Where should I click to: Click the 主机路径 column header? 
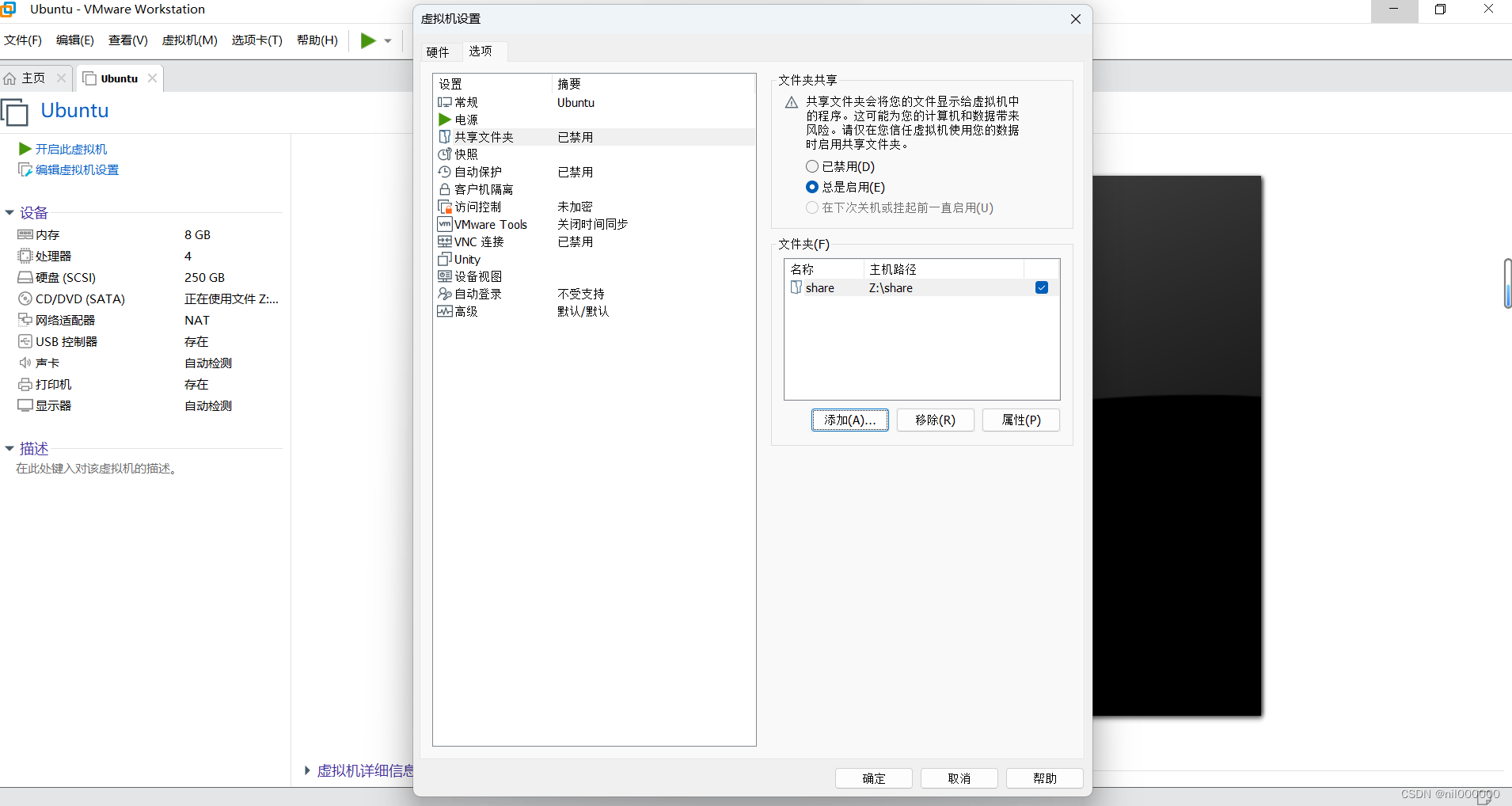(944, 269)
